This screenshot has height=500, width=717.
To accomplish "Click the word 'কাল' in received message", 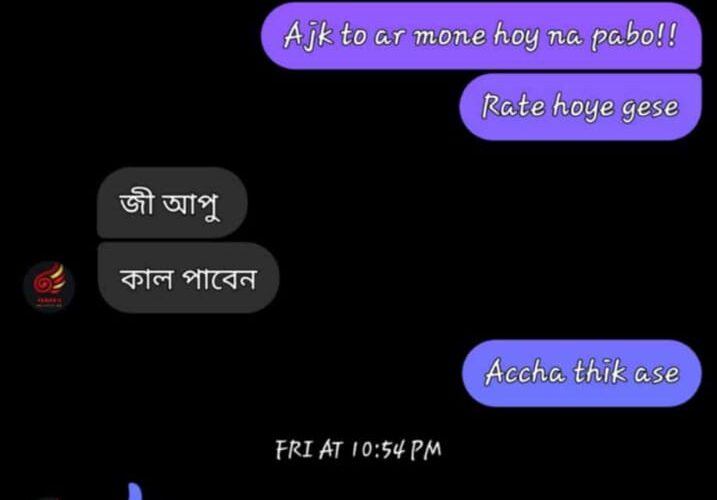I will click(147, 278).
